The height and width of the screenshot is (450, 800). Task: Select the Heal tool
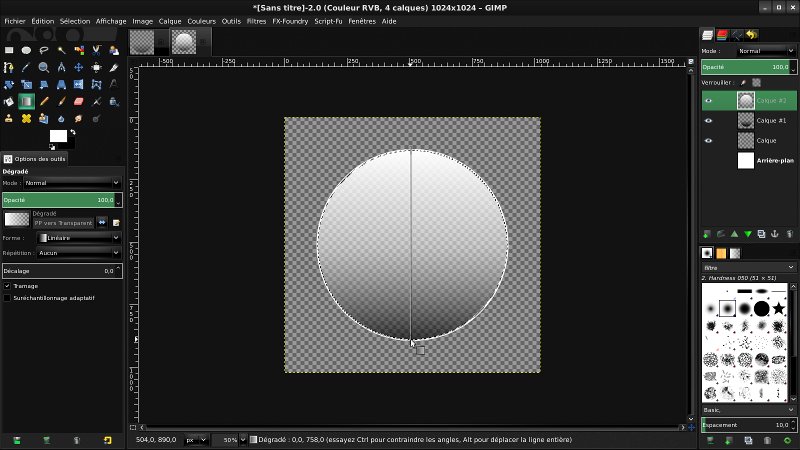(27, 119)
